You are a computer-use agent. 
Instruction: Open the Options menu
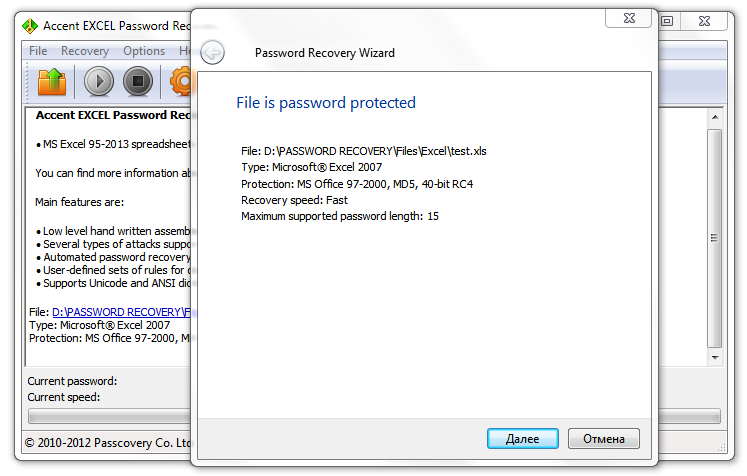(x=144, y=51)
